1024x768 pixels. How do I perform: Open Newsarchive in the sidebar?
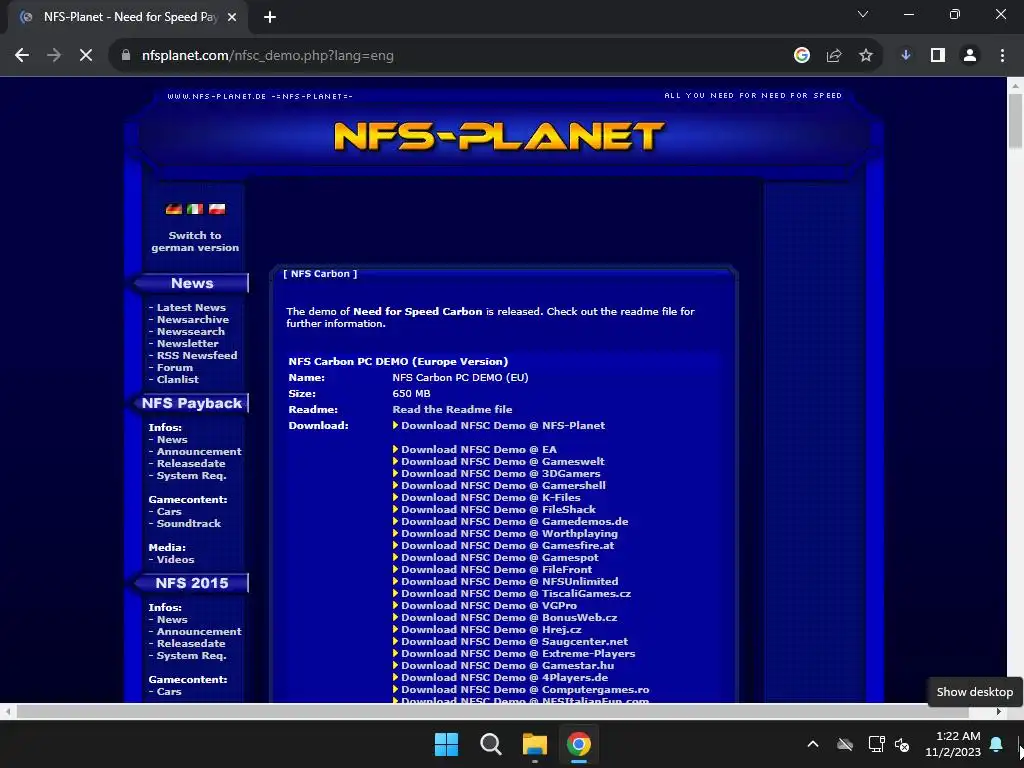(x=193, y=319)
